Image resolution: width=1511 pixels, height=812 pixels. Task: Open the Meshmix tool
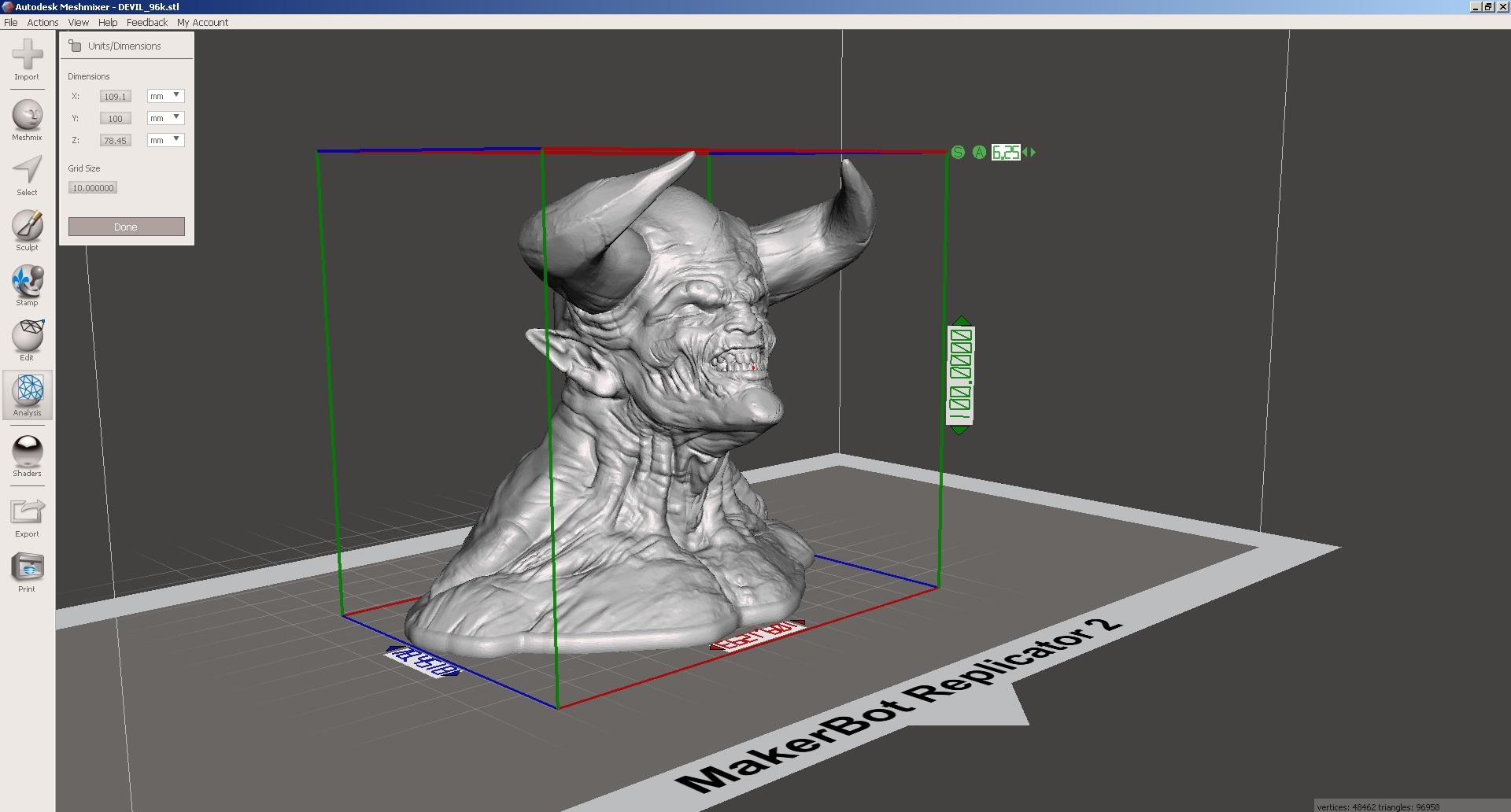point(27,116)
